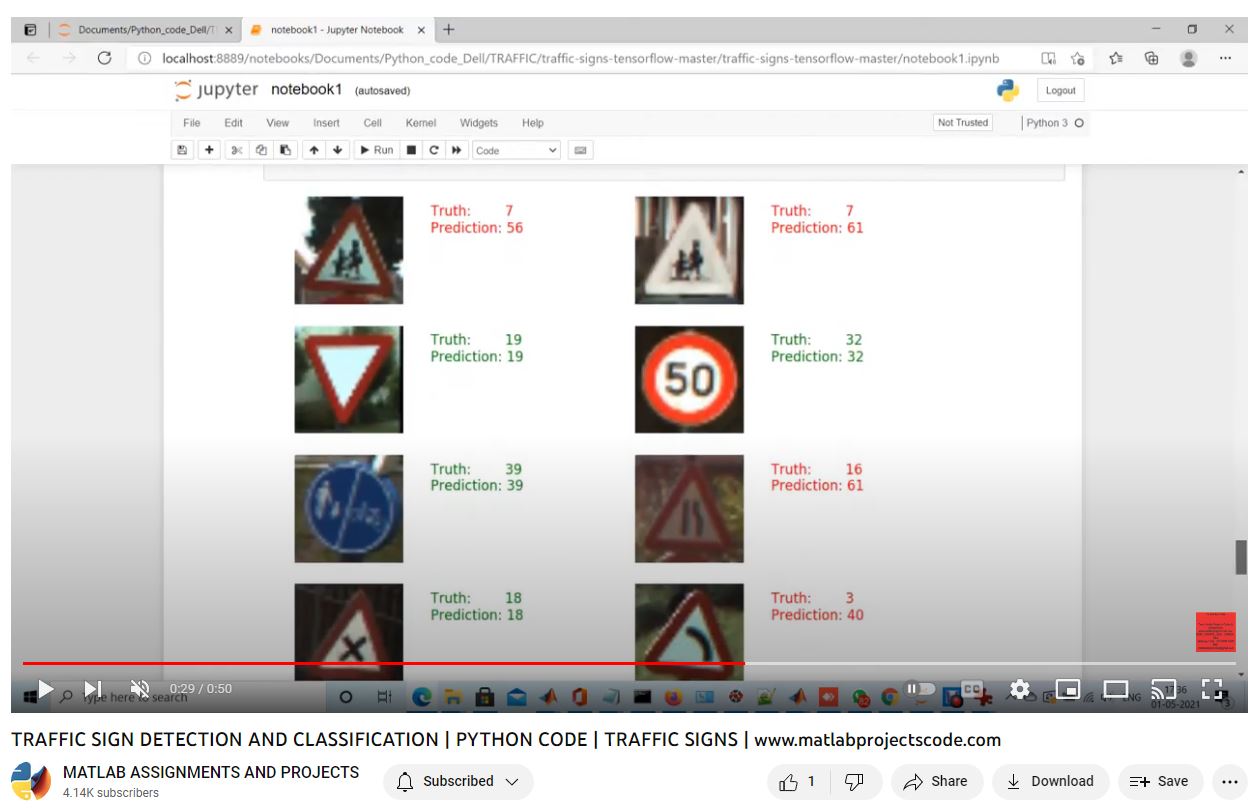The image size is (1258, 809).
Task: Add this page to browser favorites
Action: [x=1078, y=58]
